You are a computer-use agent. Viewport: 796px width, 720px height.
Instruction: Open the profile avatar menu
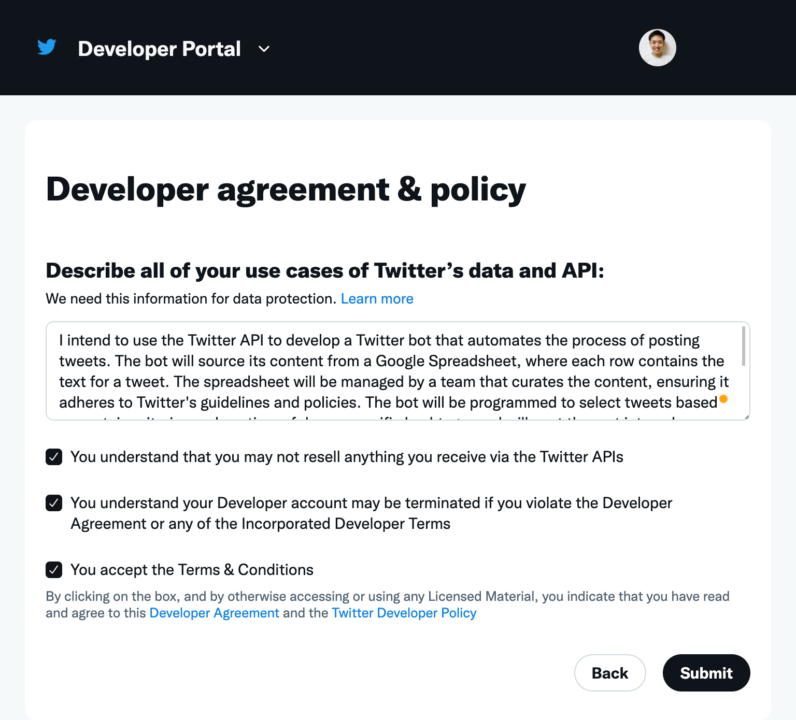point(657,48)
